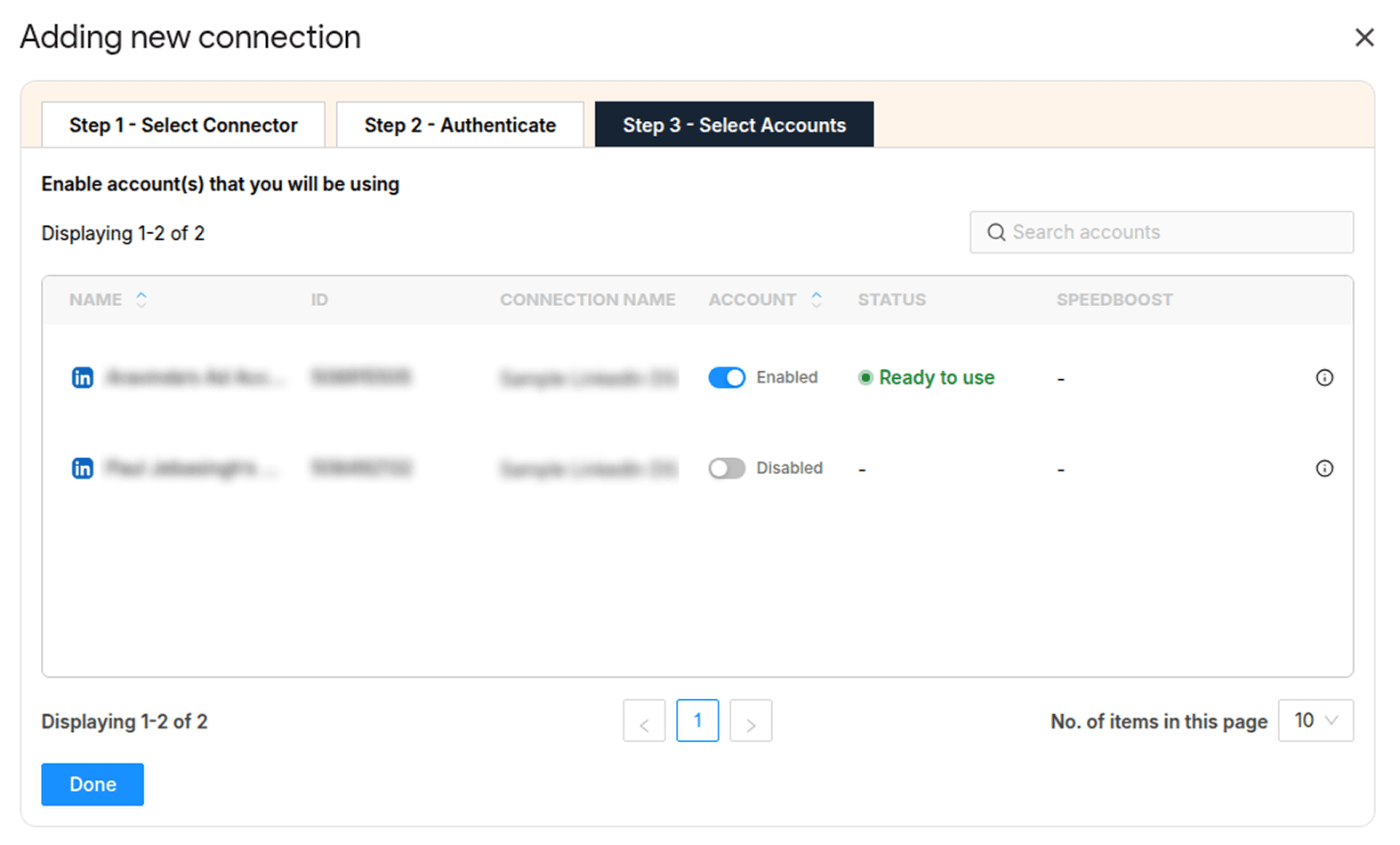Select the Step 3 - Select Accounts tab
Image resolution: width=1400 pixels, height=845 pixels.
(x=734, y=125)
